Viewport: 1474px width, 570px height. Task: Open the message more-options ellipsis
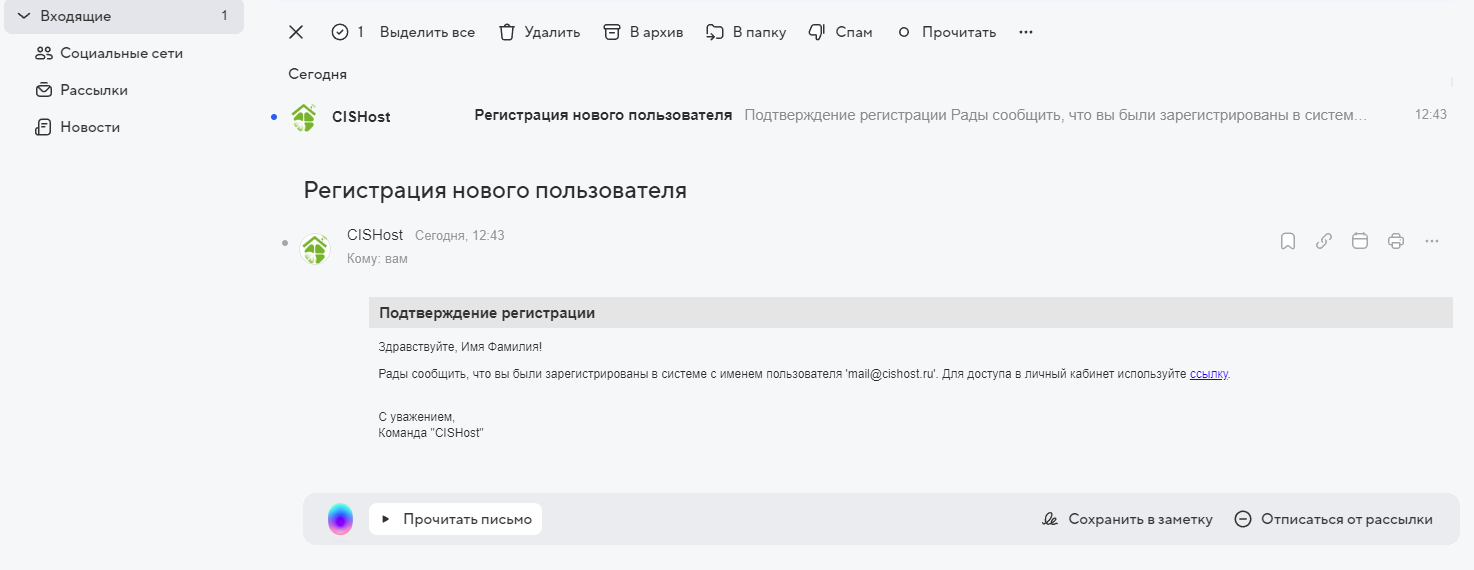click(x=1432, y=241)
